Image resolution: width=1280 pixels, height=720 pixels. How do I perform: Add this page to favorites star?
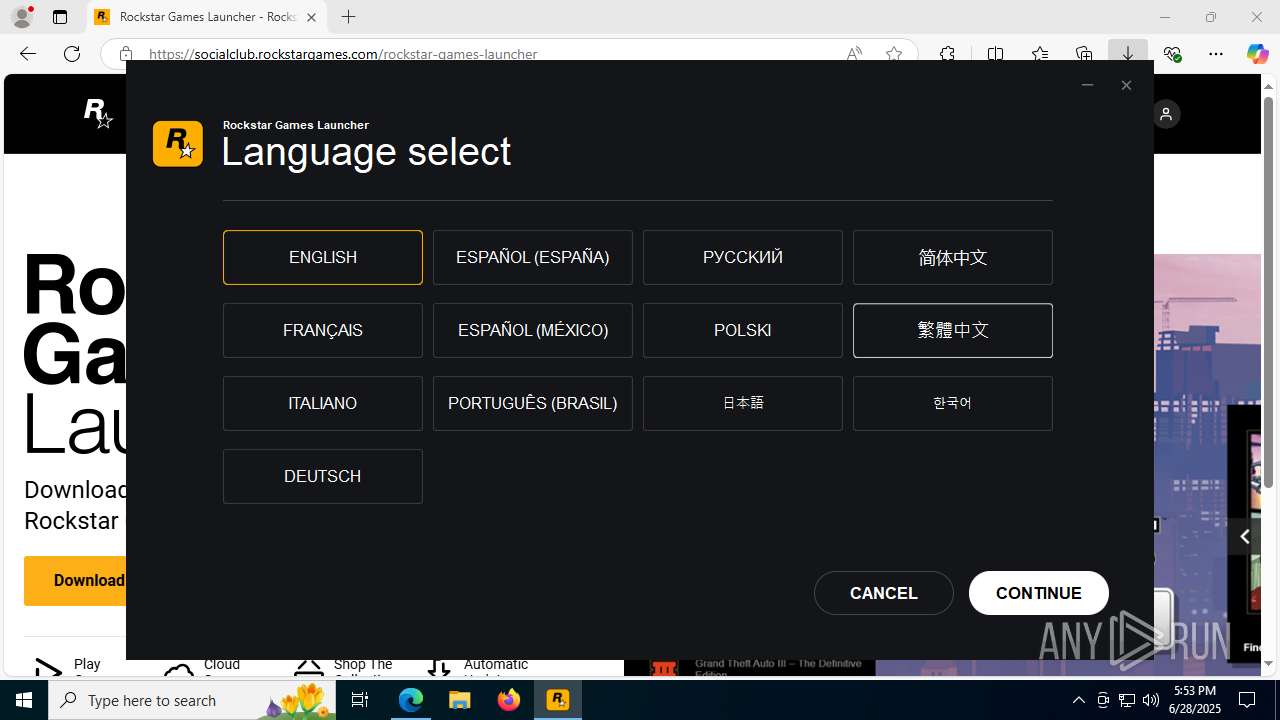point(894,54)
